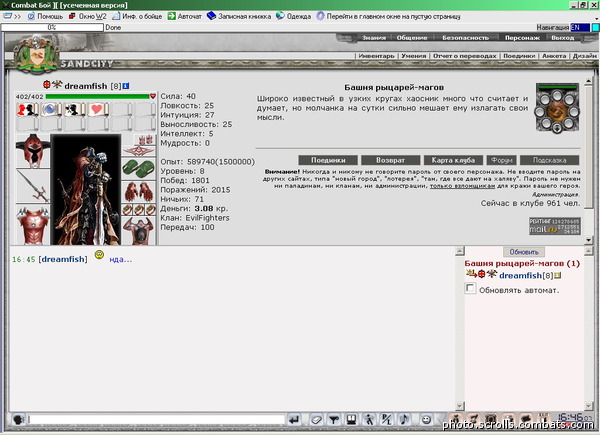Click the top frame scroll down arrow
The image size is (600, 435).
click(589, 240)
